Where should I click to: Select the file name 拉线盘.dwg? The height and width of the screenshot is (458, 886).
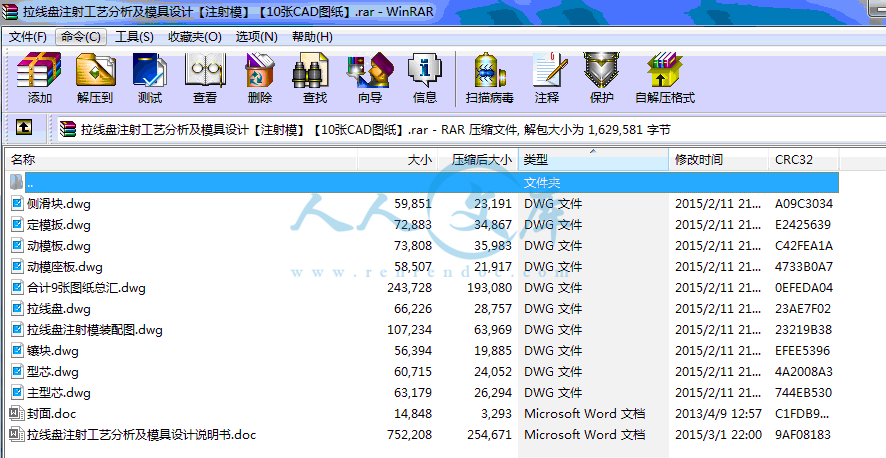[59, 309]
